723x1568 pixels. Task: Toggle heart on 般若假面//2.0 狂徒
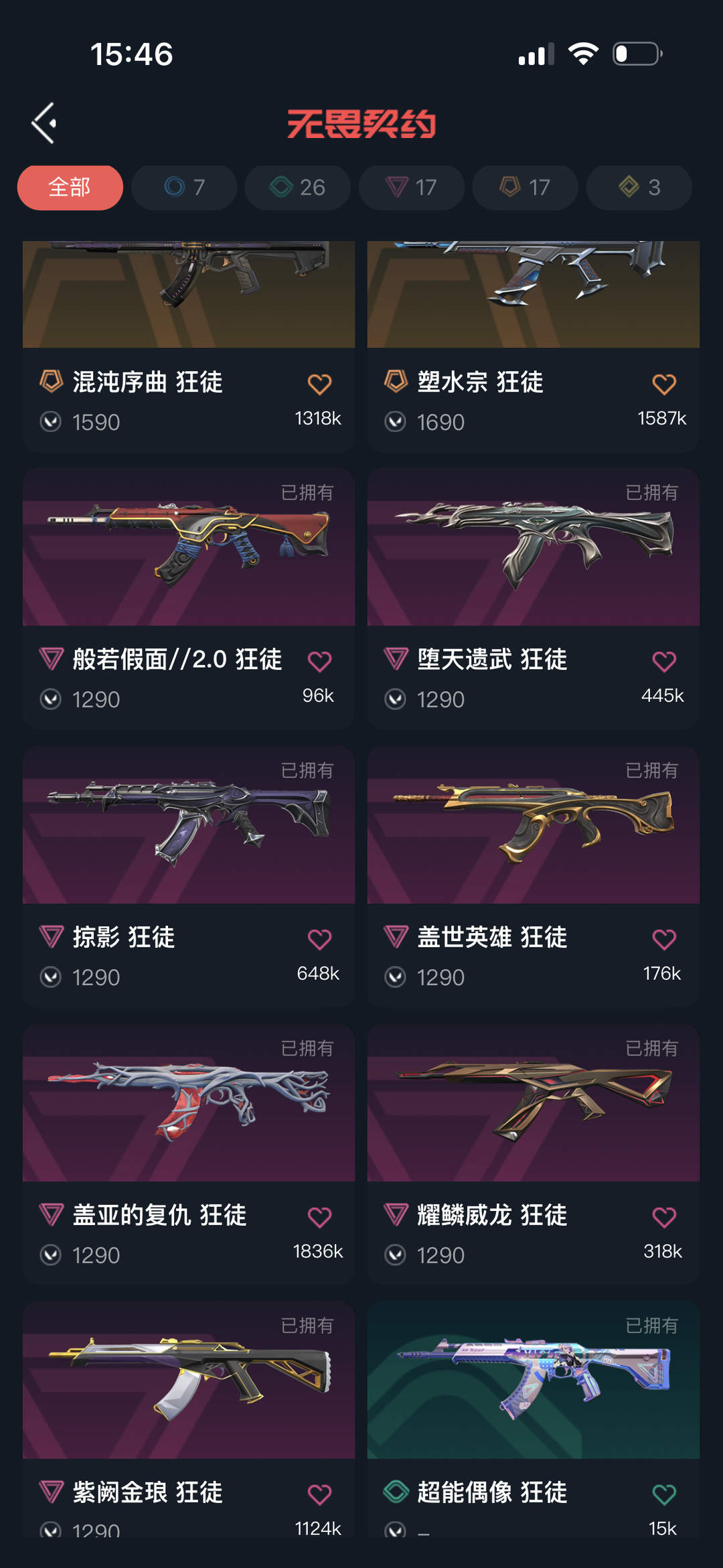coord(319,661)
